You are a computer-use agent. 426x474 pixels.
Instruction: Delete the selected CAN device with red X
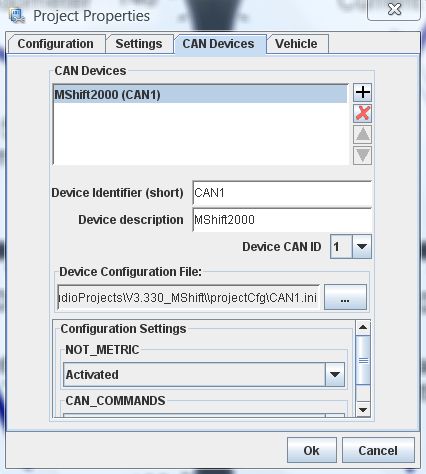coord(362,113)
